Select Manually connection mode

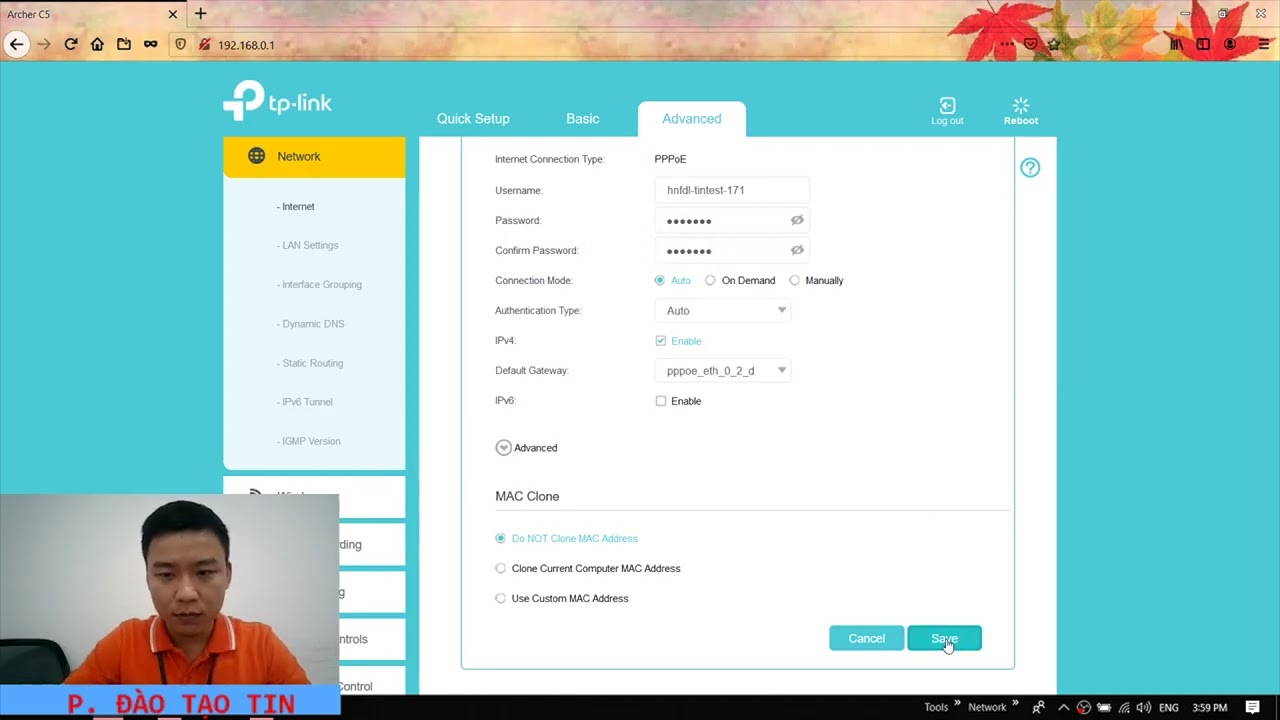tap(795, 280)
